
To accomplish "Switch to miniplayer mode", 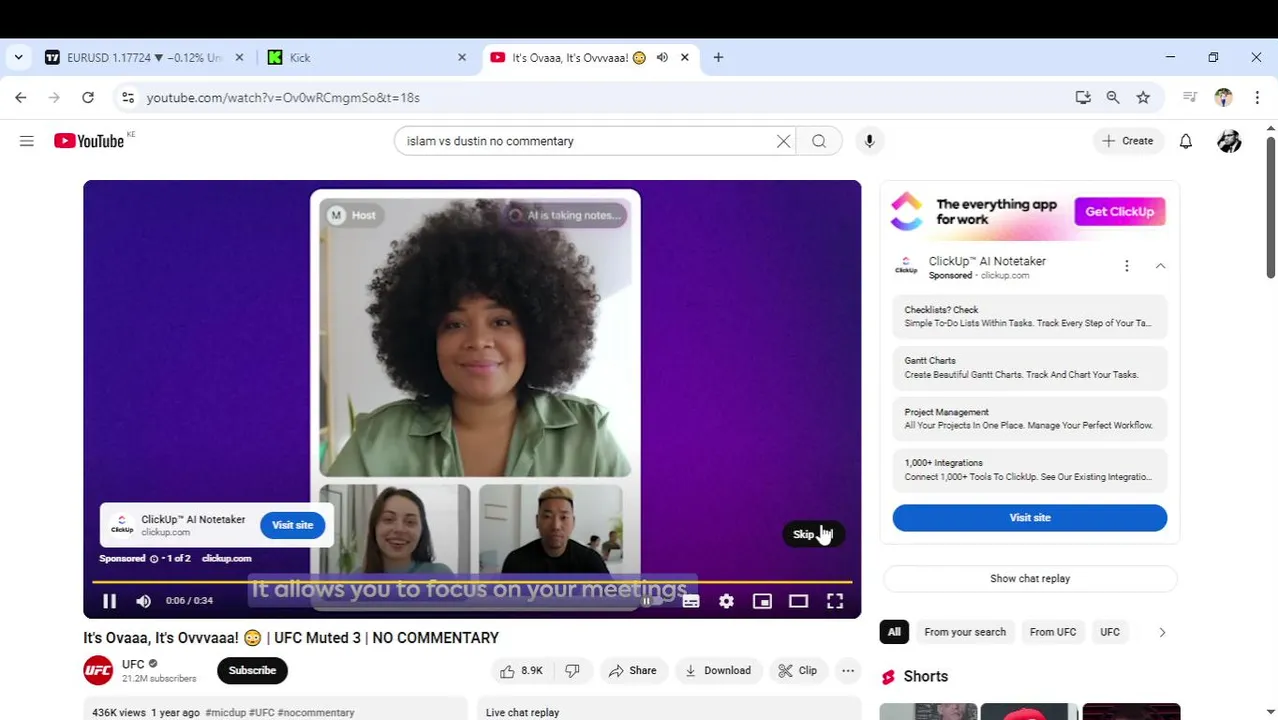I will (x=762, y=601).
